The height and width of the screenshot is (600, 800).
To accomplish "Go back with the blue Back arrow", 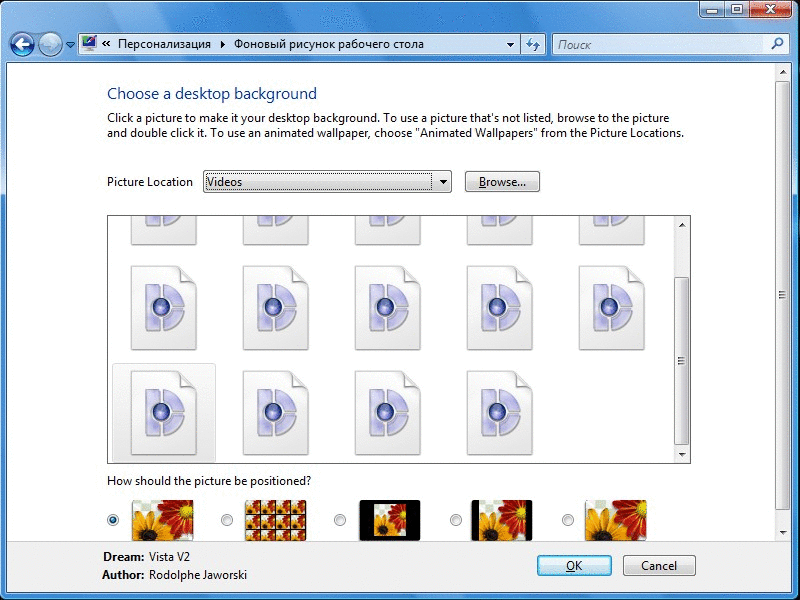I will click(22, 45).
